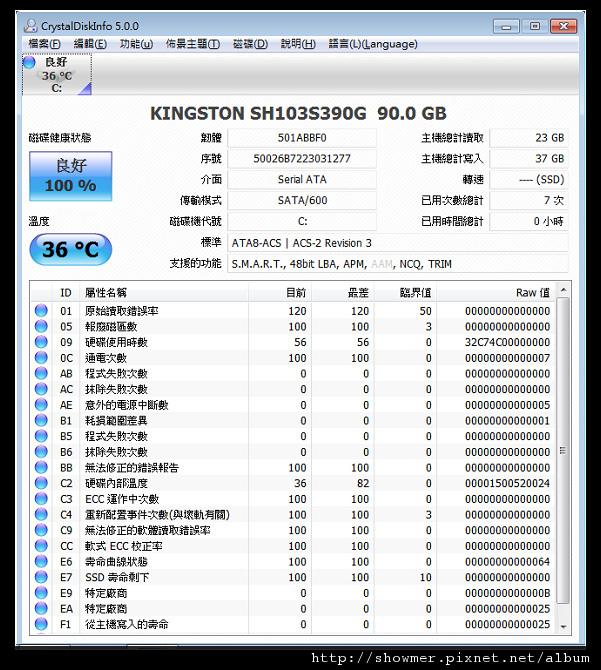Viewport: 601px width, 670px height.
Task: Click host reads value 23 GB
Action: tap(529, 138)
